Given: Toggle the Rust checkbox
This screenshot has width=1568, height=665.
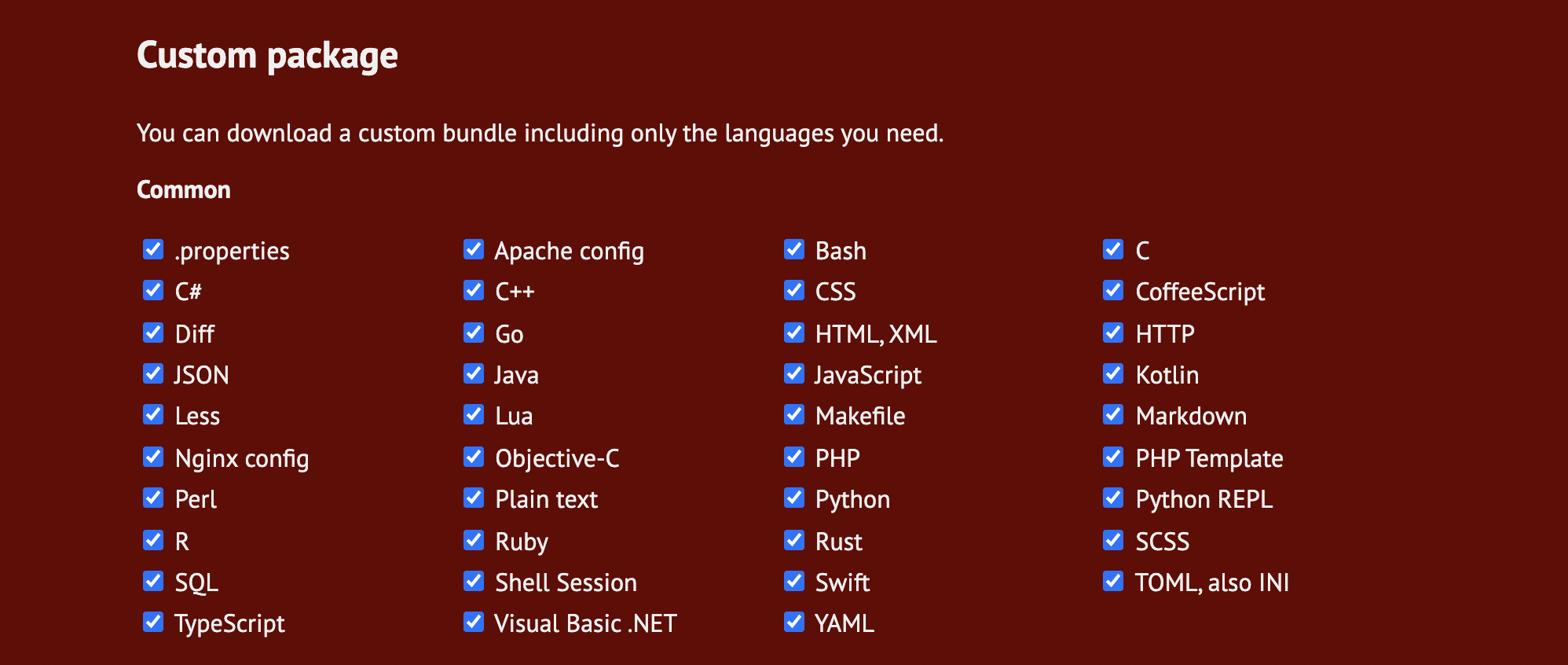Looking at the screenshot, I should (x=794, y=541).
